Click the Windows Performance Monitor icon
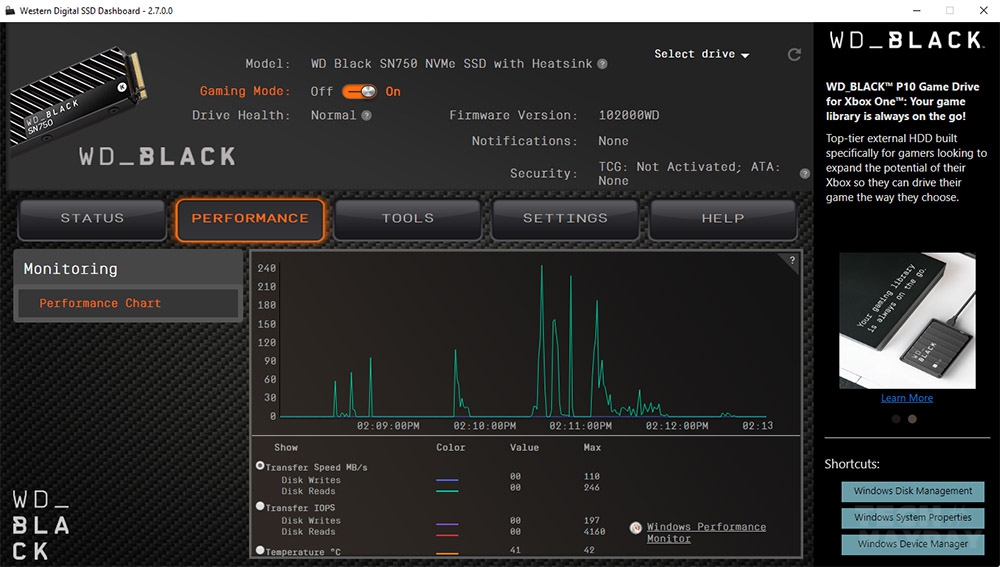Viewport: 1000px width, 567px height. (x=636, y=527)
